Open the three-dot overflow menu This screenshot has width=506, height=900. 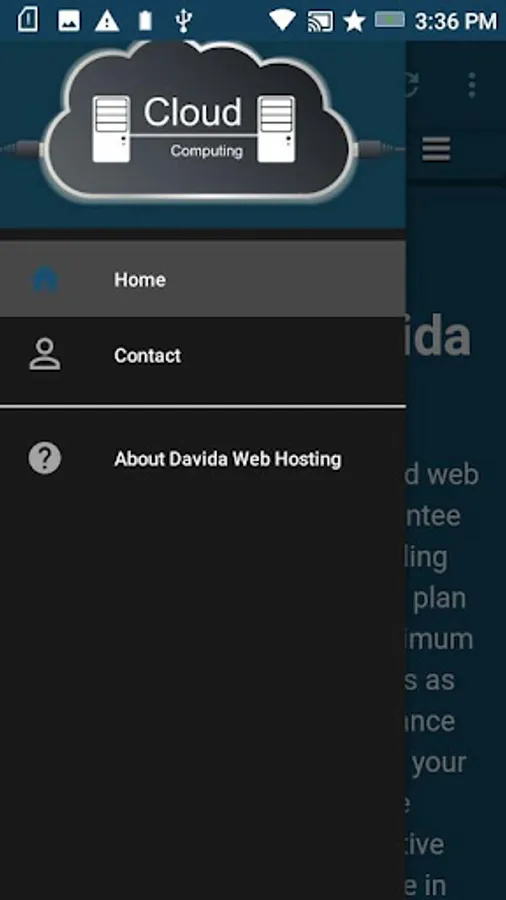click(x=472, y=85)
